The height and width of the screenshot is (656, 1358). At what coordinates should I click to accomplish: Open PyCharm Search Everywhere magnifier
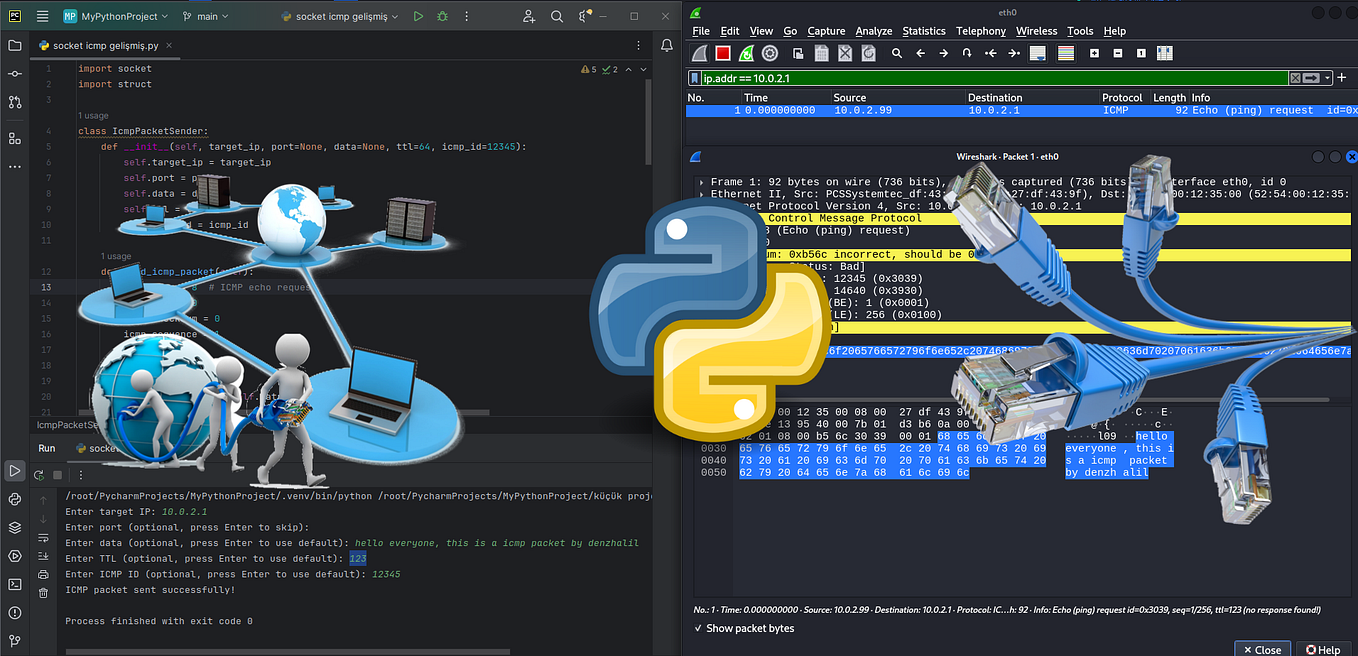tap(557, 16)
